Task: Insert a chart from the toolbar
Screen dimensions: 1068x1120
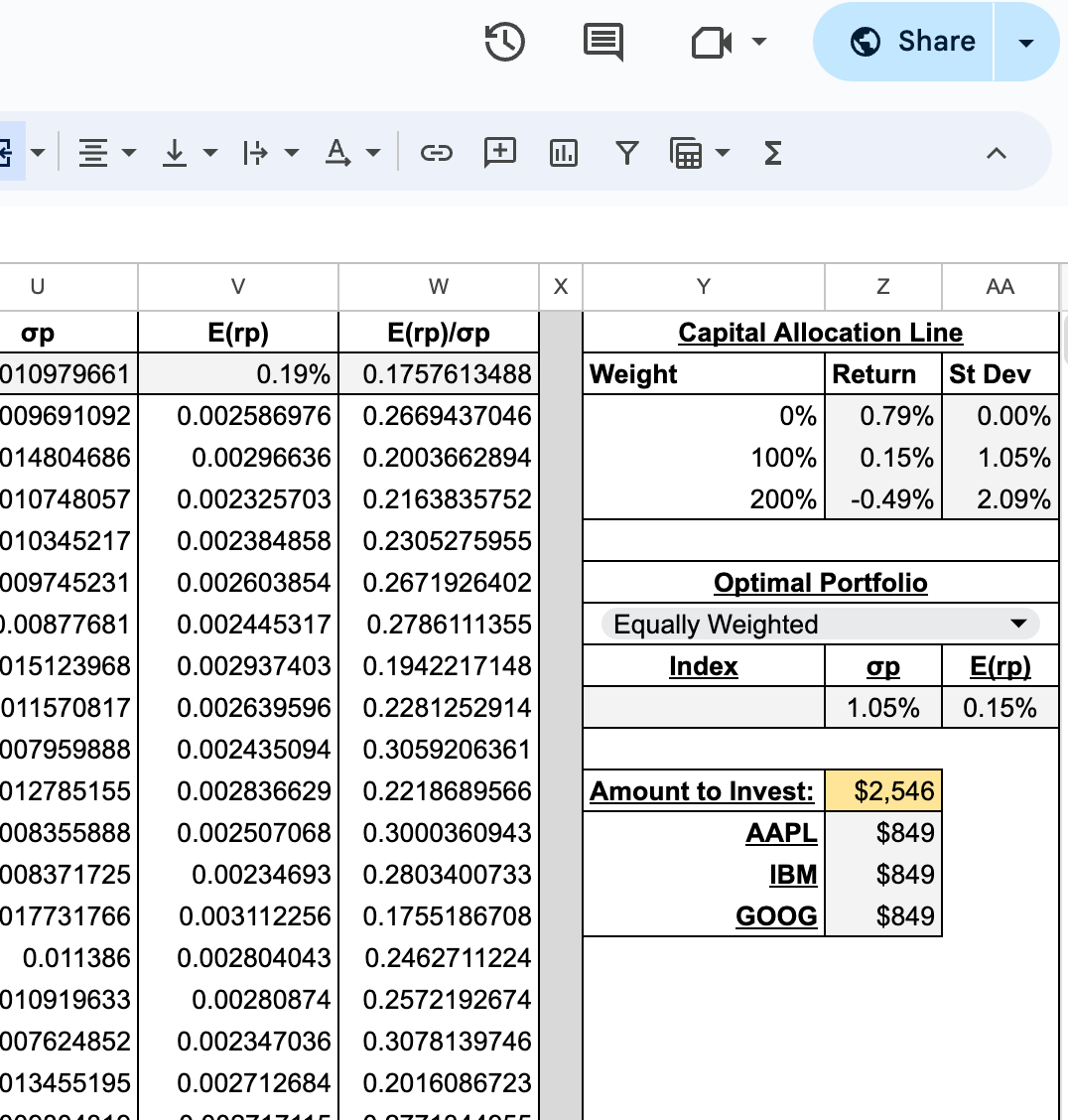Action: [563, 153]
